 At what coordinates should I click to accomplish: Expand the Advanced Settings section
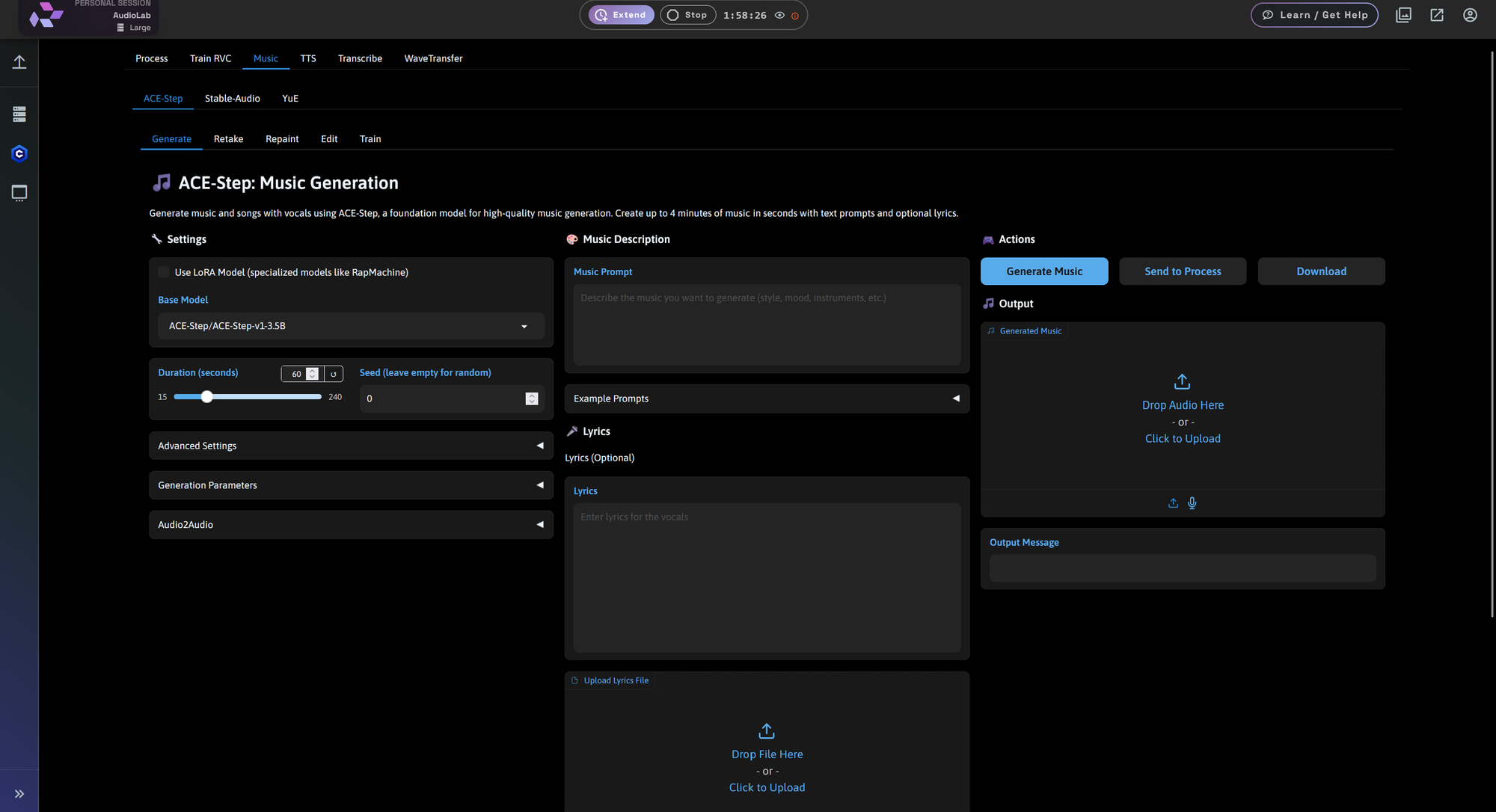click(x=350, y=446)
